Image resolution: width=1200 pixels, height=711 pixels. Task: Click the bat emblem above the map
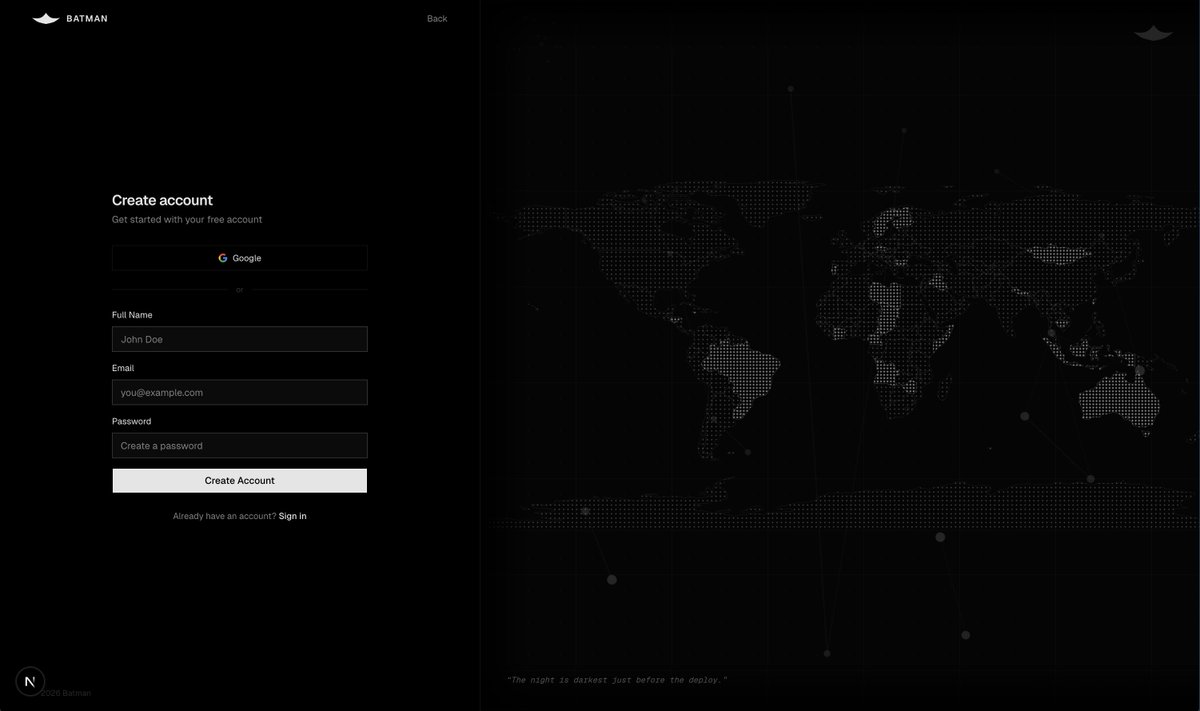pyautogui.click(x=1153, y=33)
